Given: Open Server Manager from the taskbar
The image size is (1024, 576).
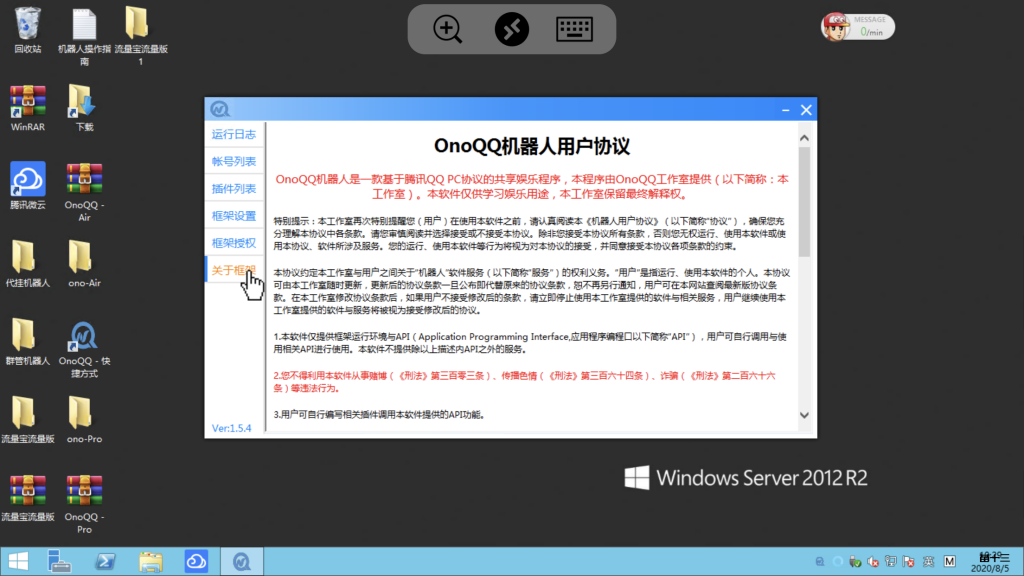Looking at the screenshot, I should pos(59,562).
